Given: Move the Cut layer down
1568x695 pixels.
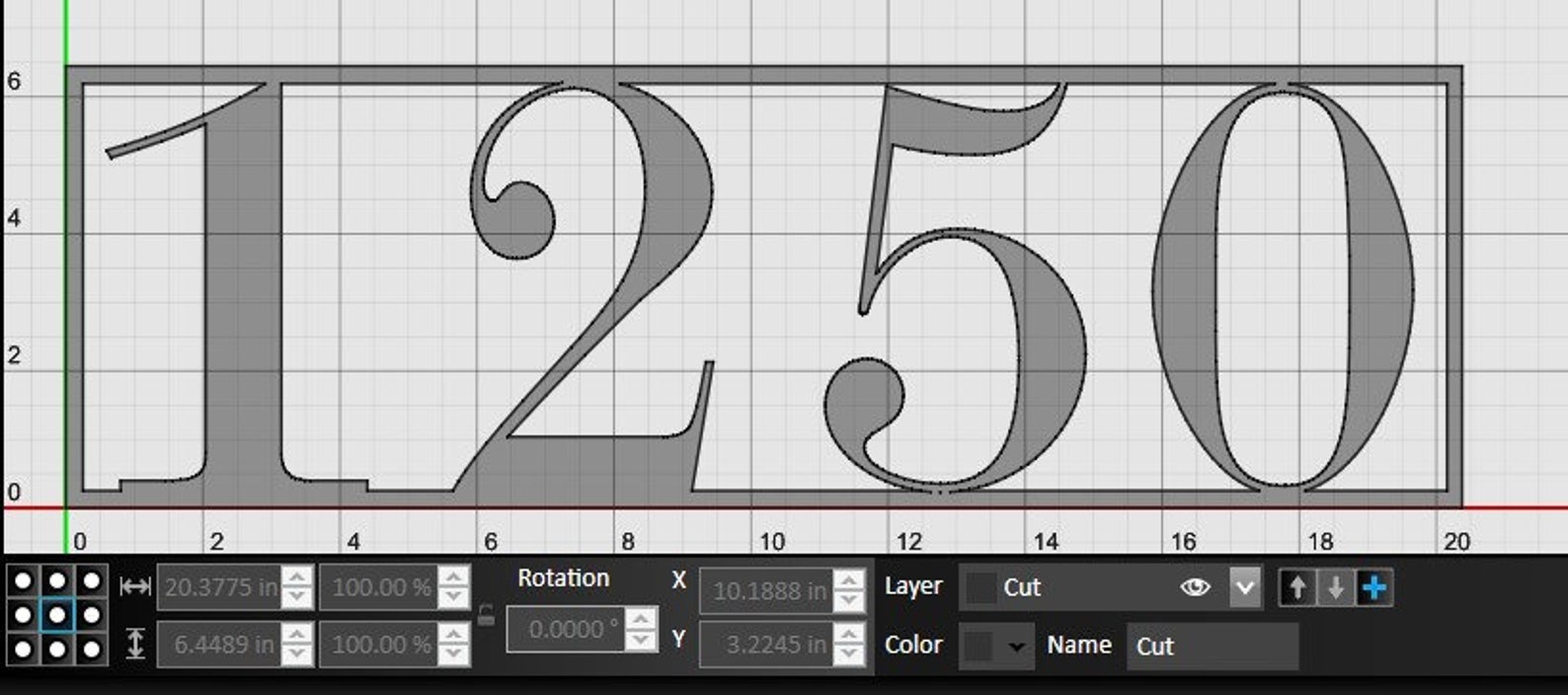Looking at the screenshot, I should point(1335,588).
